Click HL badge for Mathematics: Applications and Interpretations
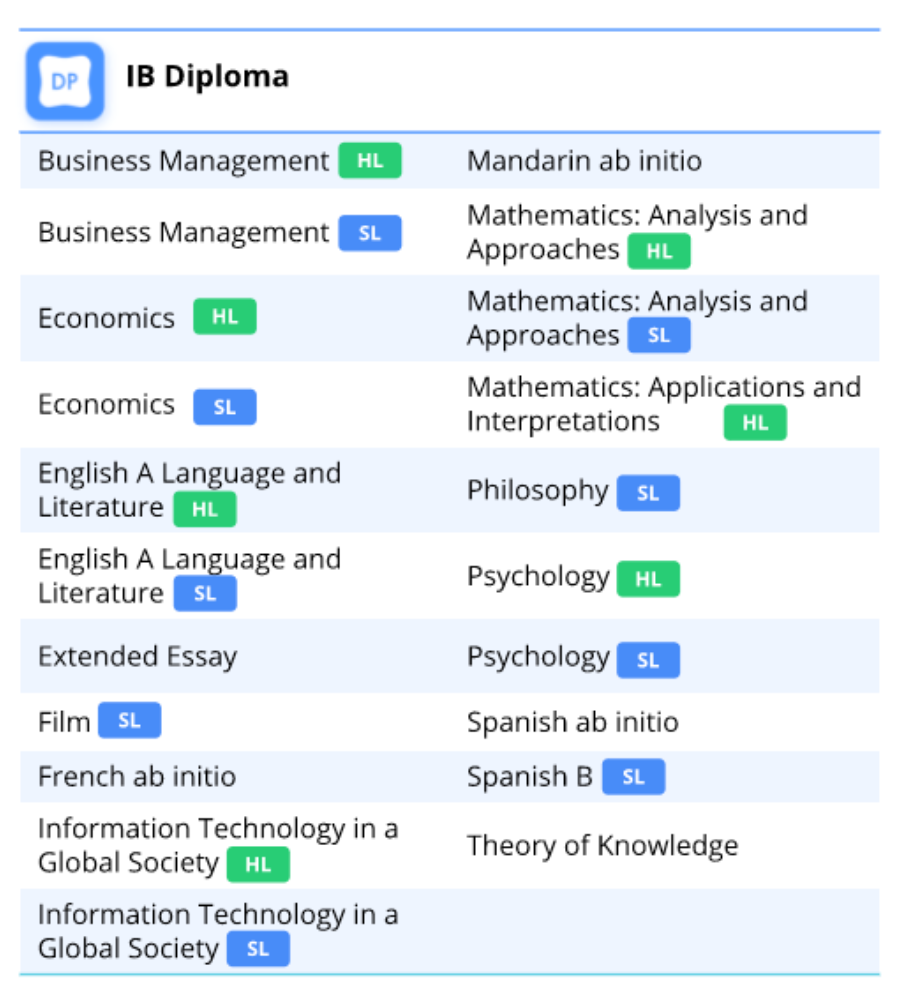Image resolution: width=902 pixels, height=1006 pixels. click(x=755, y=423)
